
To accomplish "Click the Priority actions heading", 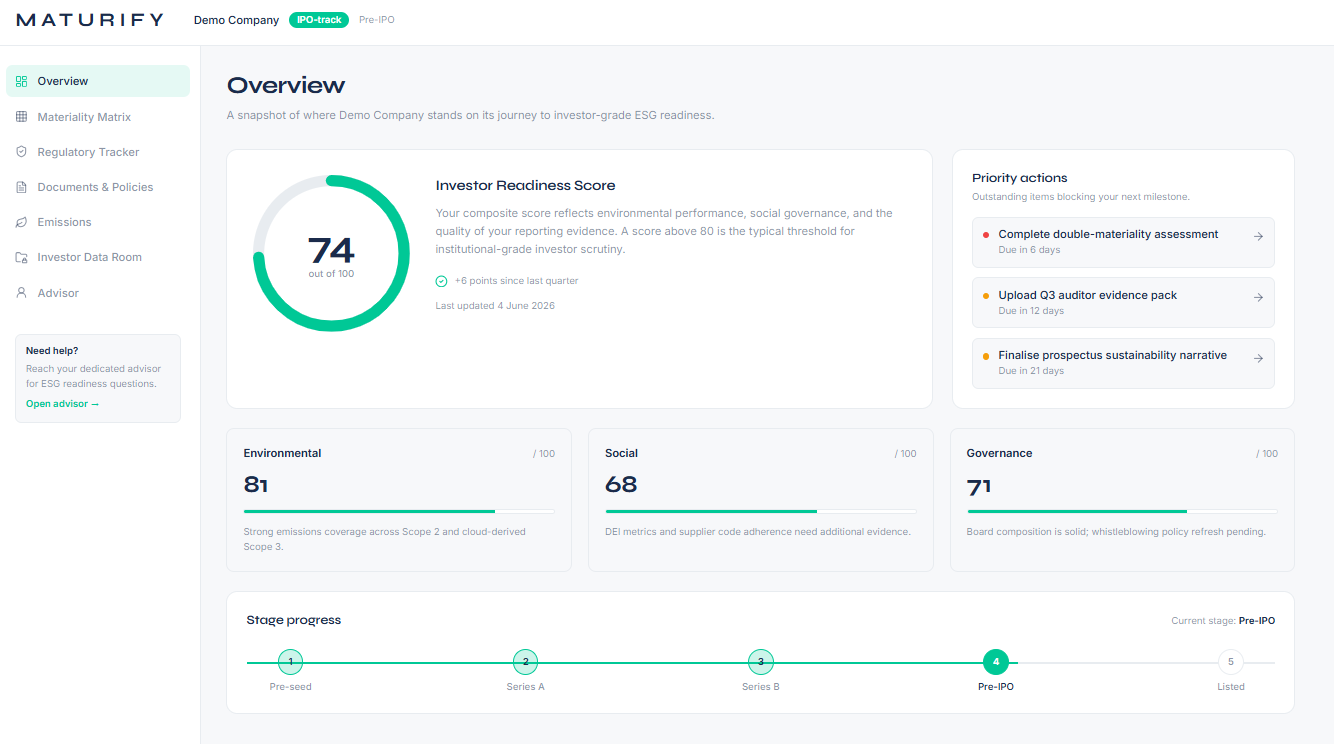I will click(1020, 178).
